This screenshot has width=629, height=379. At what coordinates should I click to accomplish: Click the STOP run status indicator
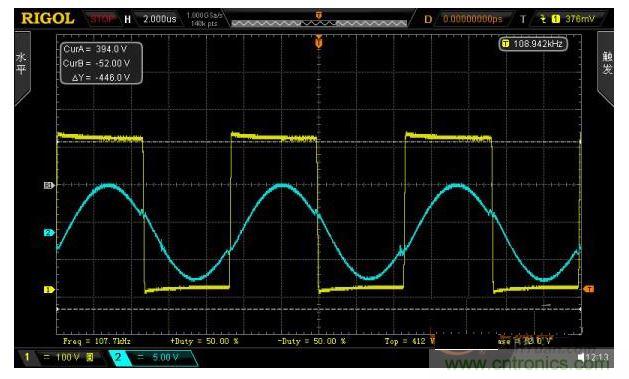pos(101,19)
